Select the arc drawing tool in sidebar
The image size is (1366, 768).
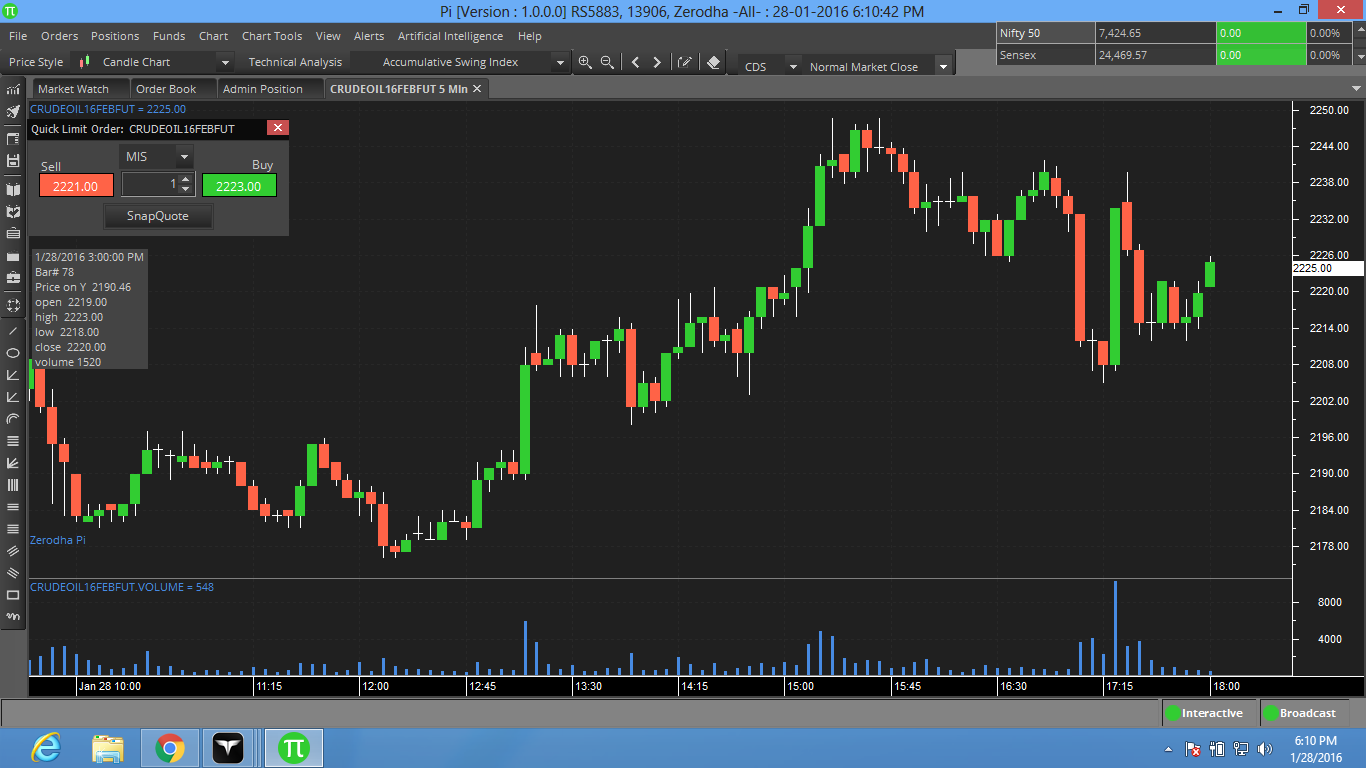pos(13,419)
